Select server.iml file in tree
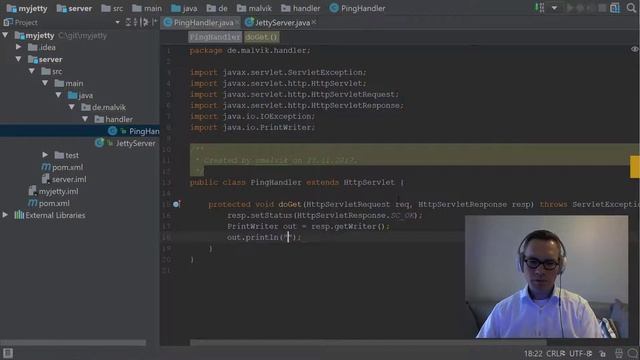The height and width of the screenshot is (360, 640). click(x=64, y=179)
